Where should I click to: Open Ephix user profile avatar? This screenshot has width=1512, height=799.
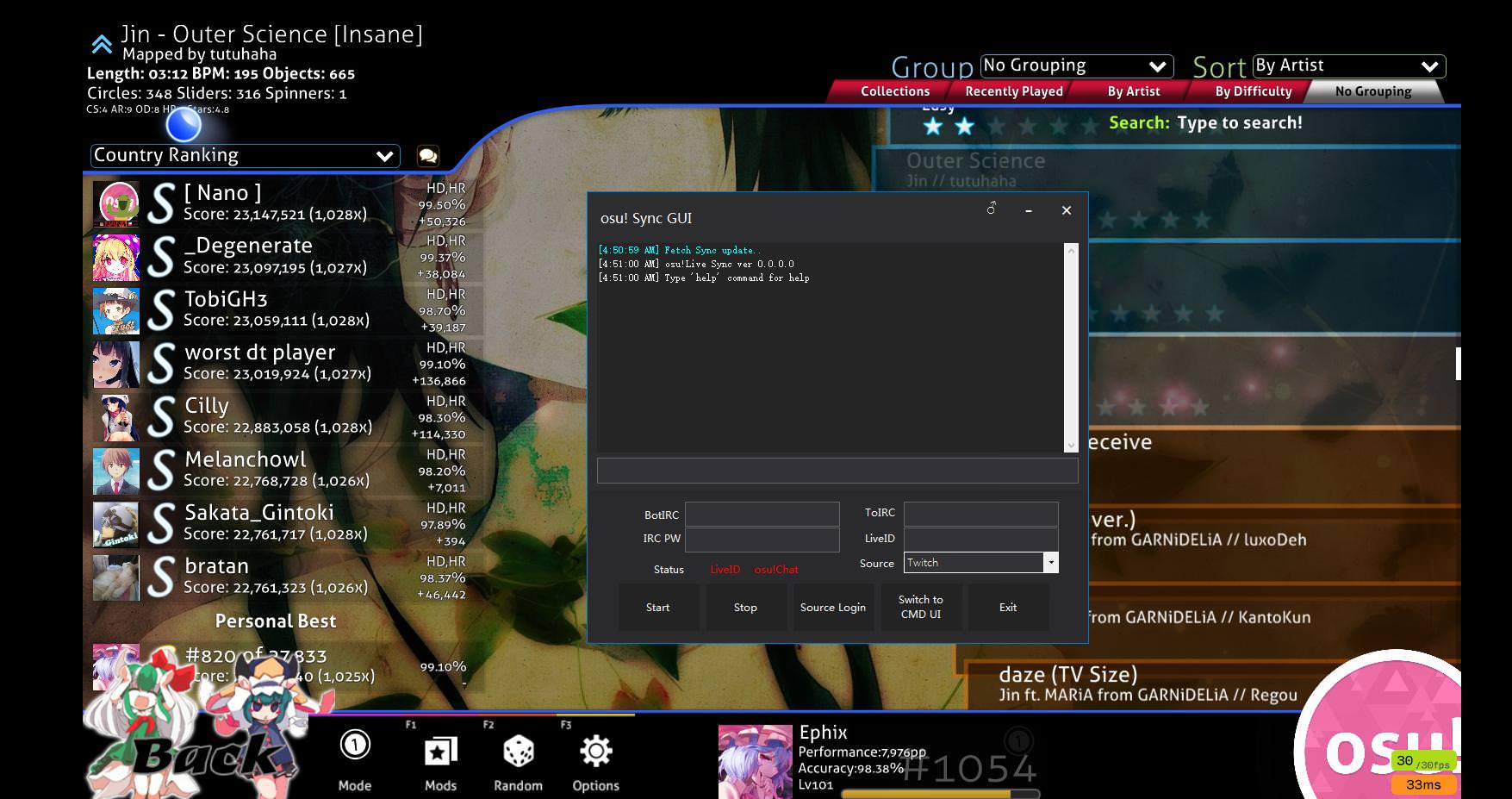point(756,762)
